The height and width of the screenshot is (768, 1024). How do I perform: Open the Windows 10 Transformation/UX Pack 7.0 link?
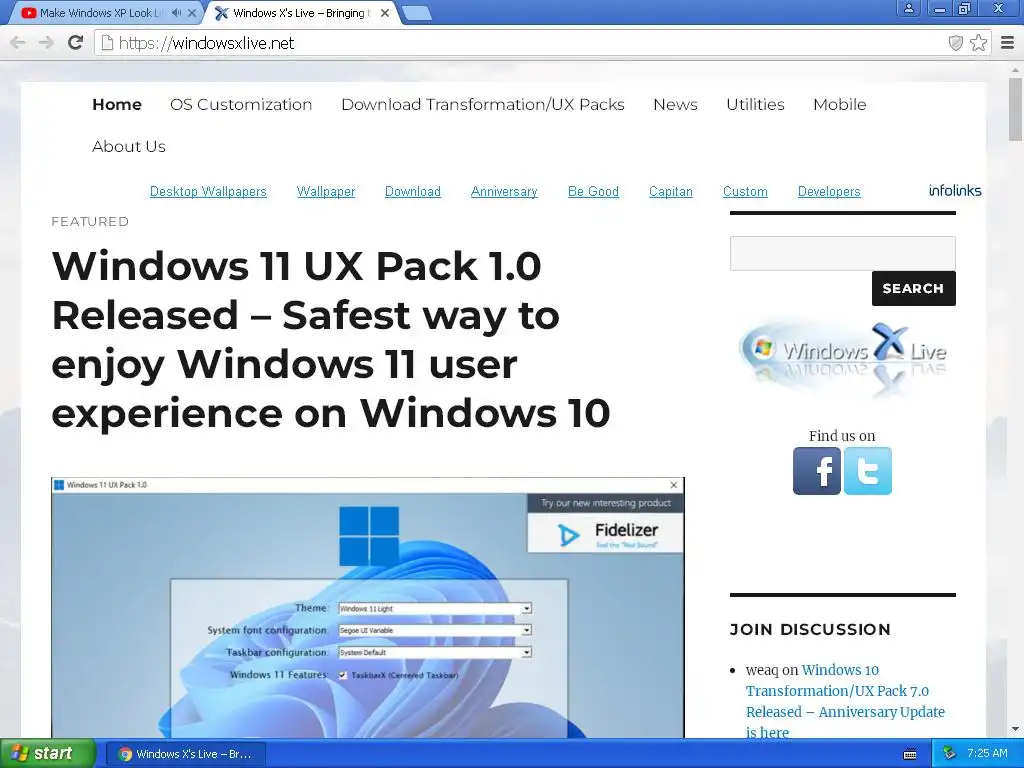click(x=845, y=701)
